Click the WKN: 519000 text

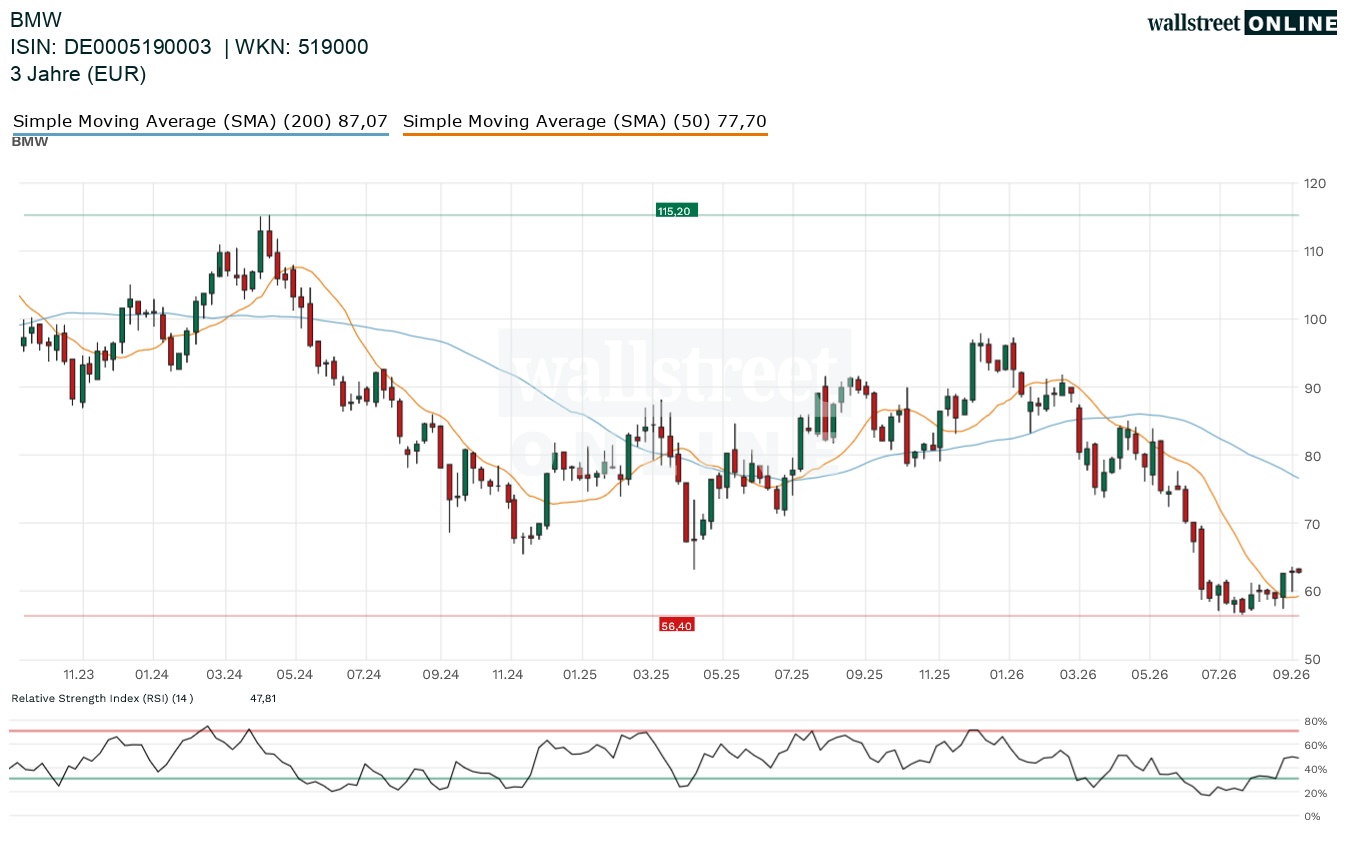(302, 47)
